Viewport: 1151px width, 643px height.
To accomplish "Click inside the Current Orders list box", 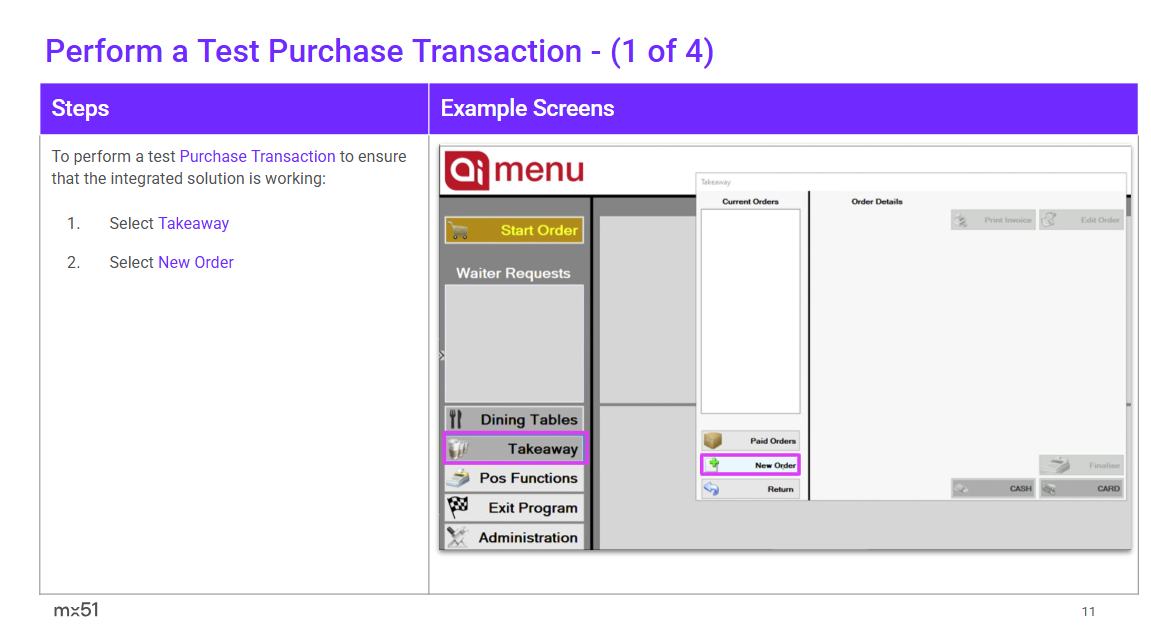I will coord(750,310).
